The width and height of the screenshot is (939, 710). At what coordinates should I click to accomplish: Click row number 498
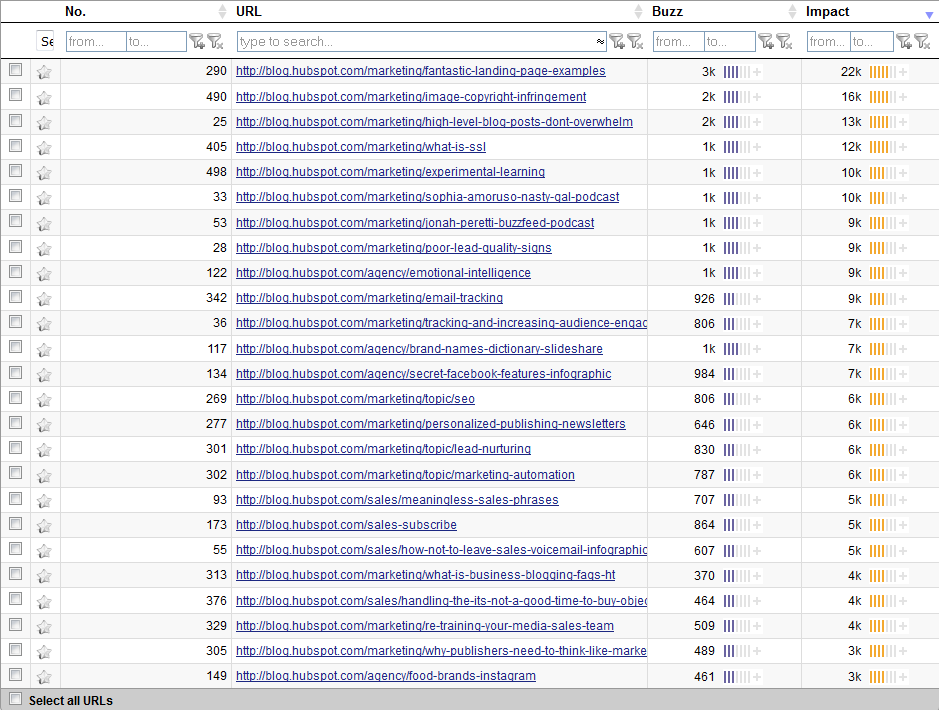tap(216, 172)
